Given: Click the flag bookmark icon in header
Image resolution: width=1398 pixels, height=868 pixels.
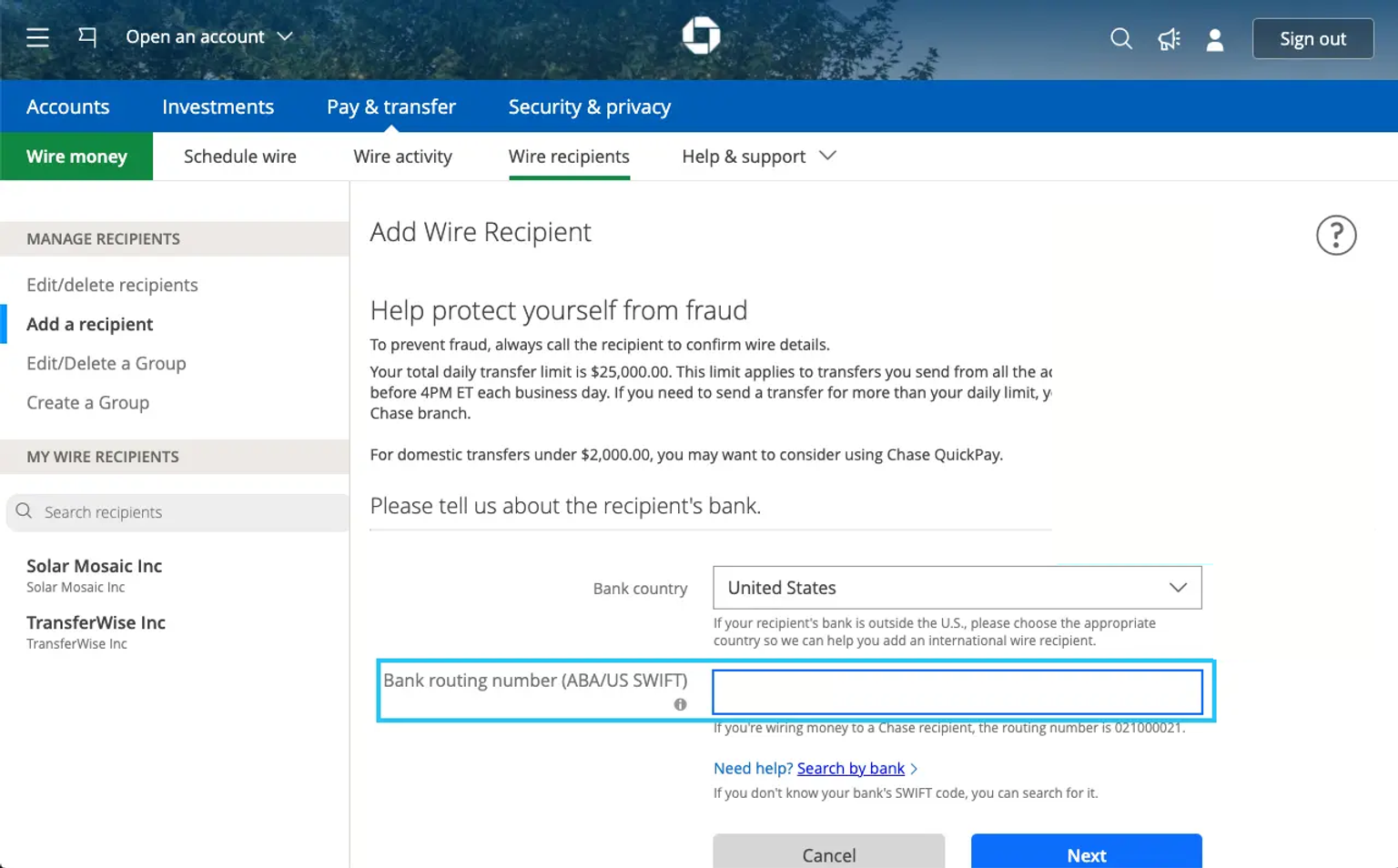Looking at the screenshot, I should click(x=87, y=37).
